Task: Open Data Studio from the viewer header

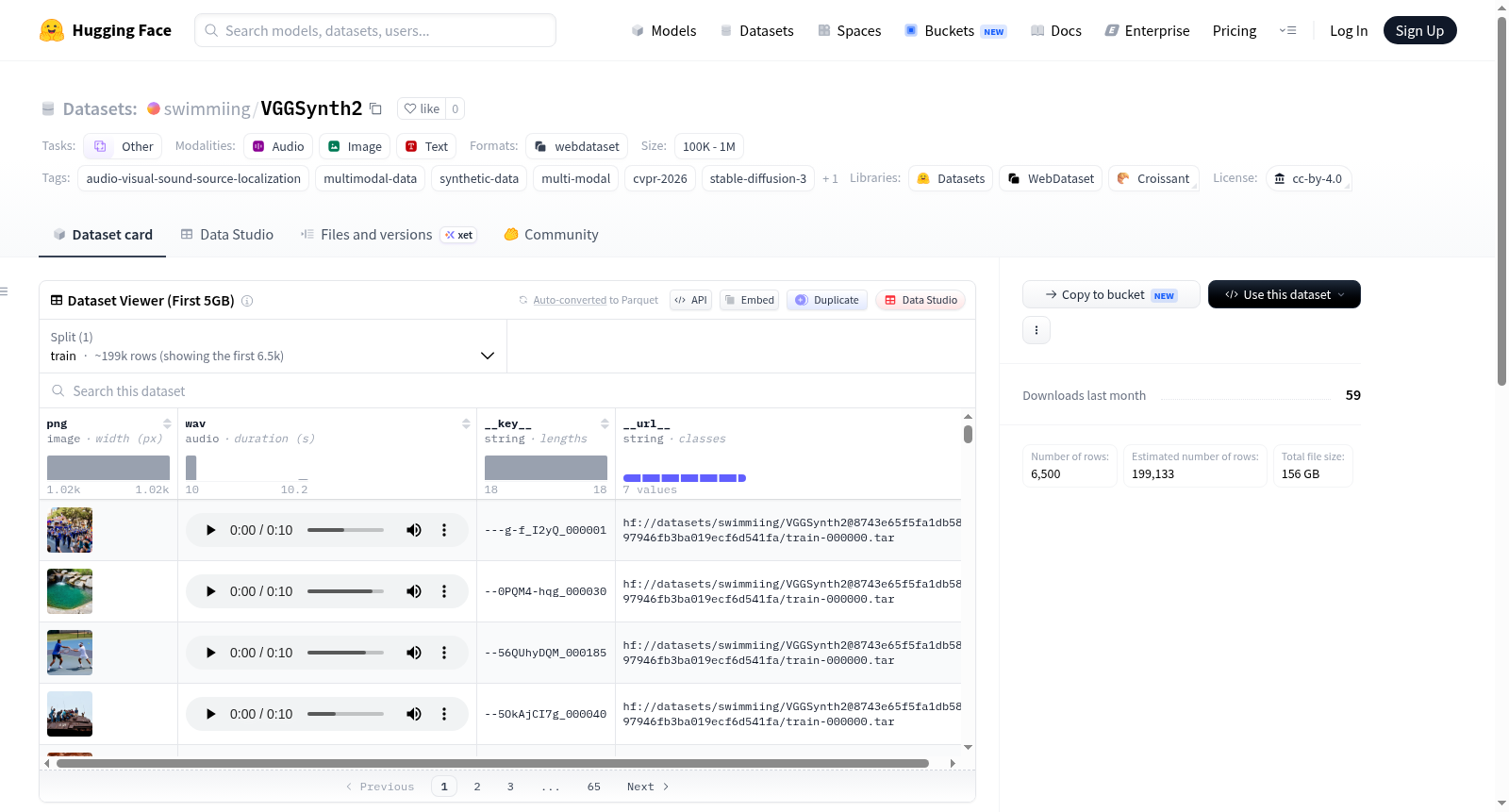Action: [920, 300]
